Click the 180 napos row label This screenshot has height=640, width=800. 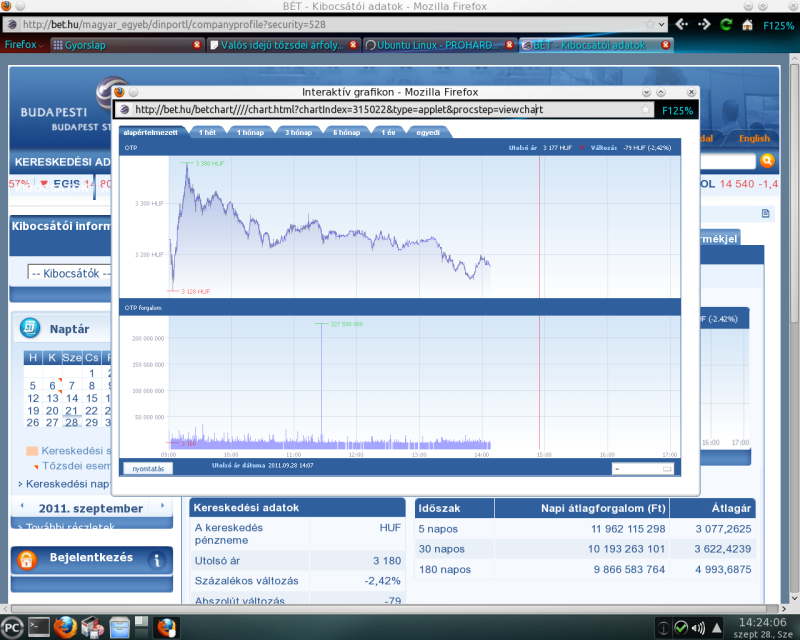click(x=445, y=569)
